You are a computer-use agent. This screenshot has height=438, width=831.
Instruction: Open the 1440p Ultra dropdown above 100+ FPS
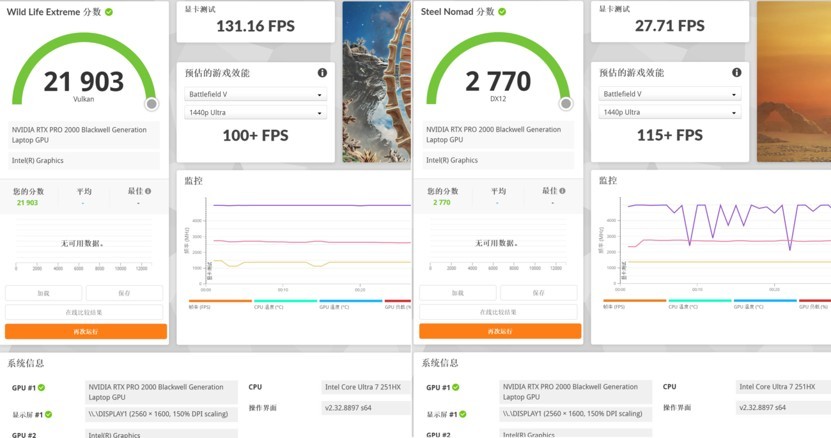[x=255, y=112]
